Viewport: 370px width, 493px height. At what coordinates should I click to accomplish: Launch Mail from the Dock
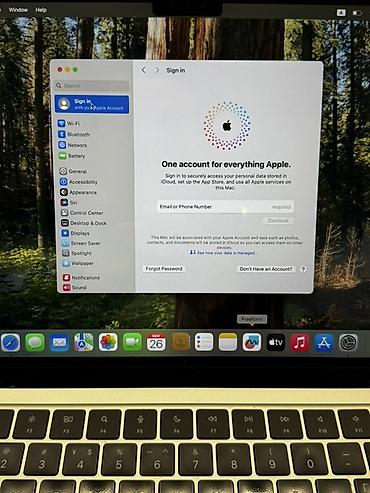pos(59,342)
